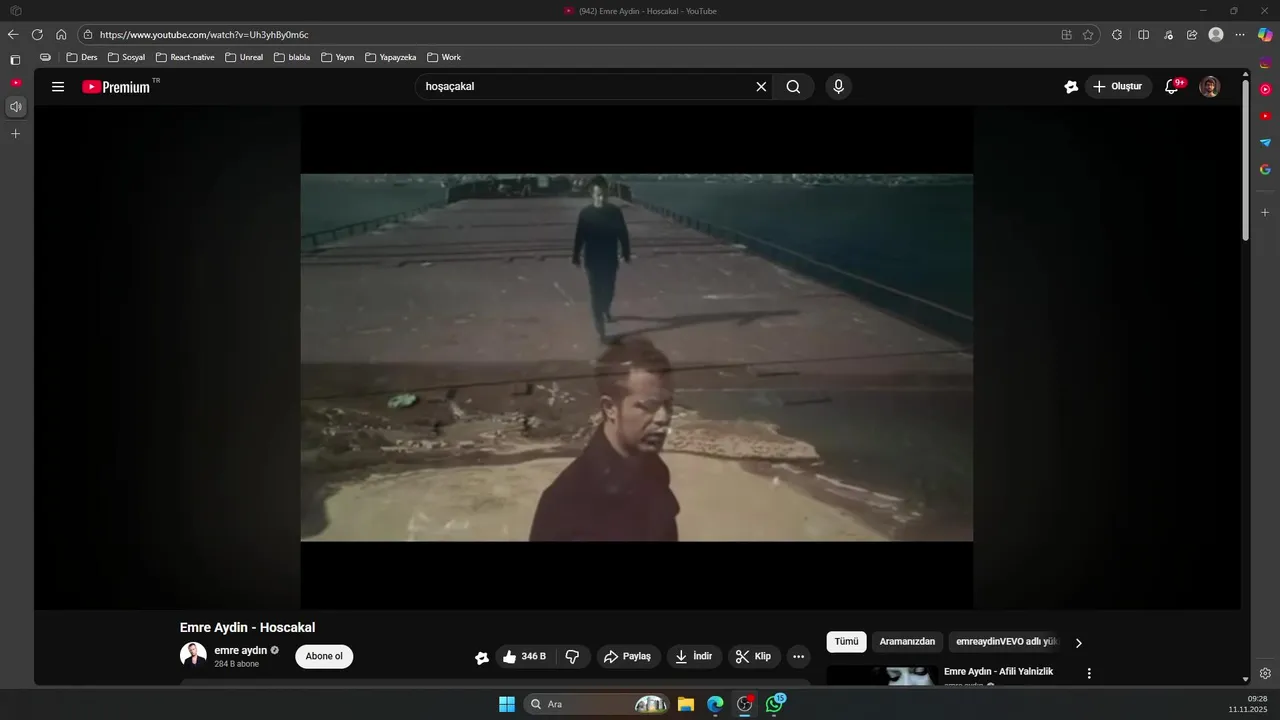Open the YouTube guide hamburger menu

click(x=58, y=87)
